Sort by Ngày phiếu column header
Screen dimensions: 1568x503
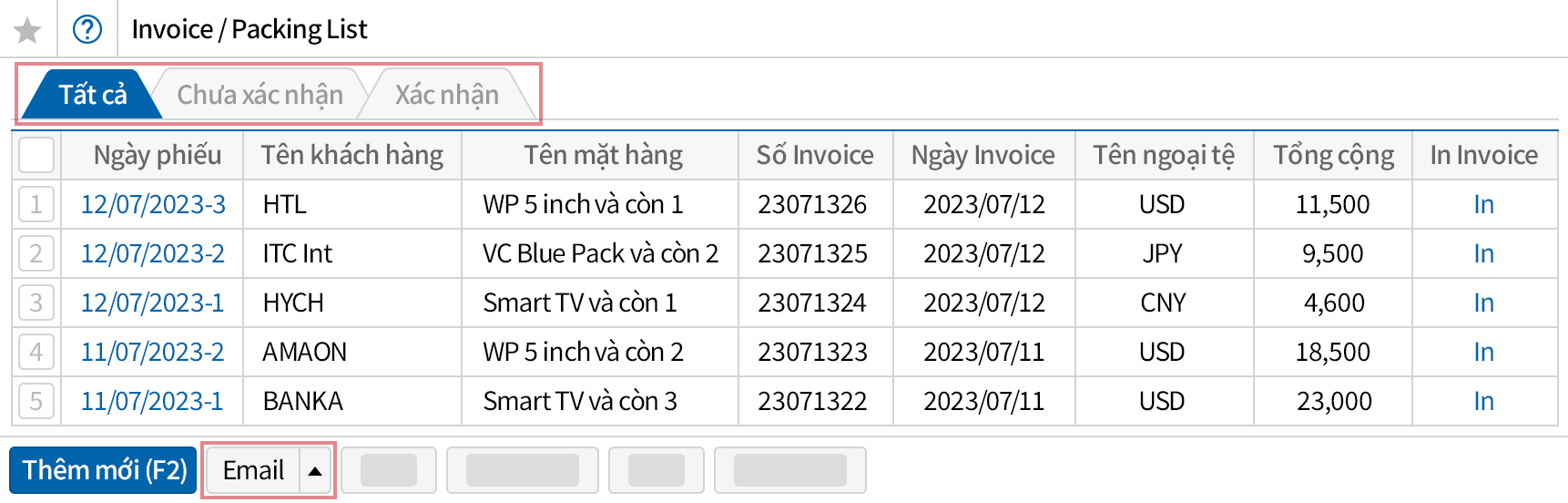click(157, 155)
